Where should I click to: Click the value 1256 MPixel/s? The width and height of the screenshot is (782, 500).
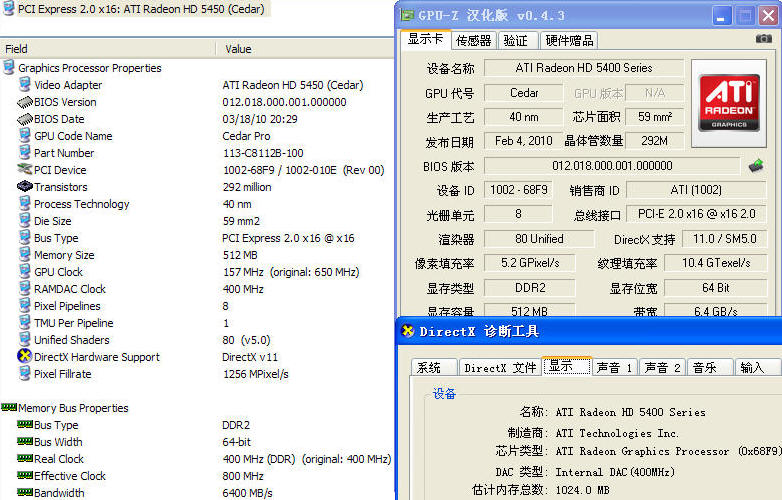(x=255, y=374)
